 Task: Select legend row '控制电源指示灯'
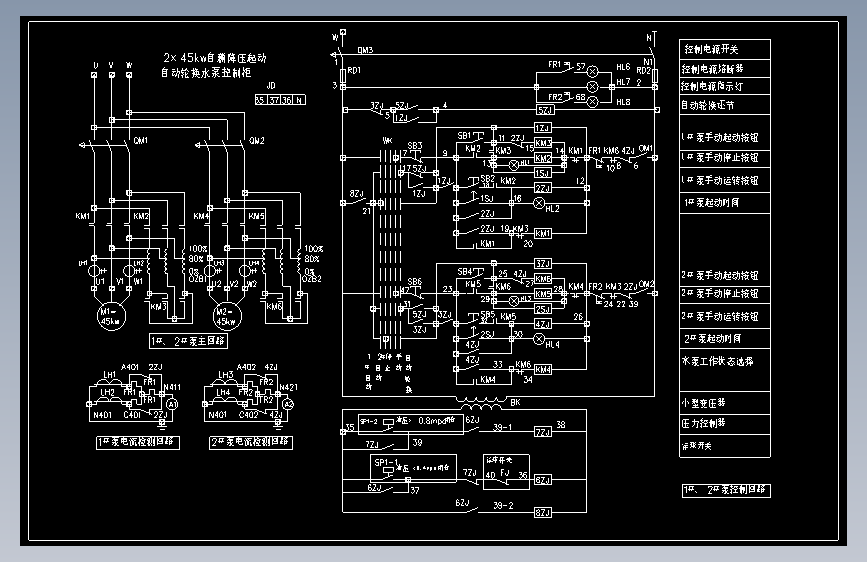point(725,86)
